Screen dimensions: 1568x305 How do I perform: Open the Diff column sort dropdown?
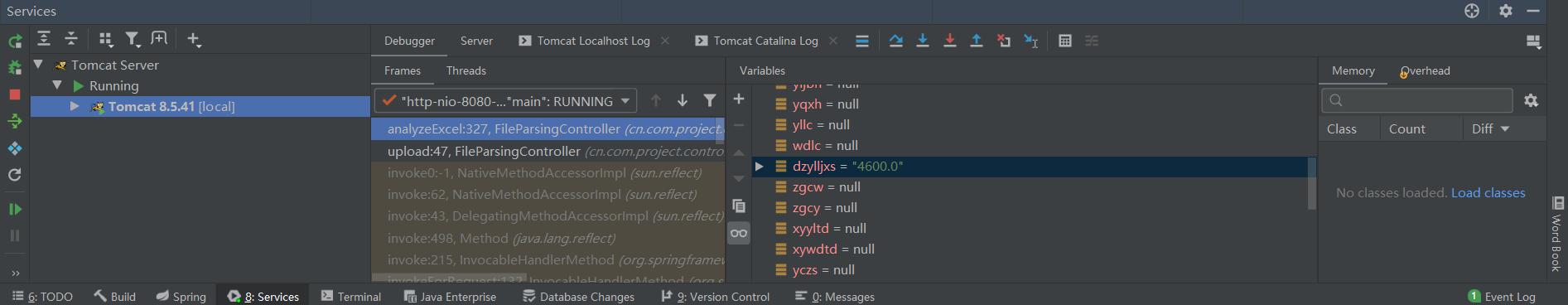[x=1505, y=129]
